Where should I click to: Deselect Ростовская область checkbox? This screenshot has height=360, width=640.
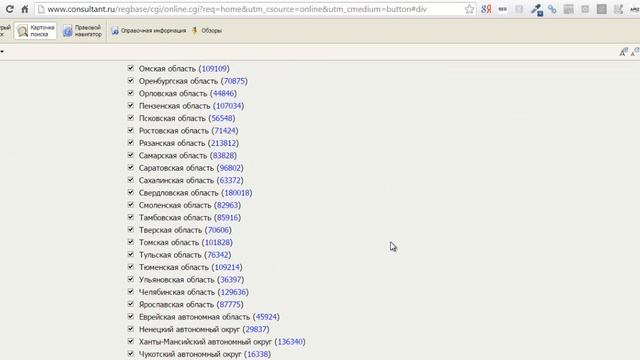tap(131, 130)
